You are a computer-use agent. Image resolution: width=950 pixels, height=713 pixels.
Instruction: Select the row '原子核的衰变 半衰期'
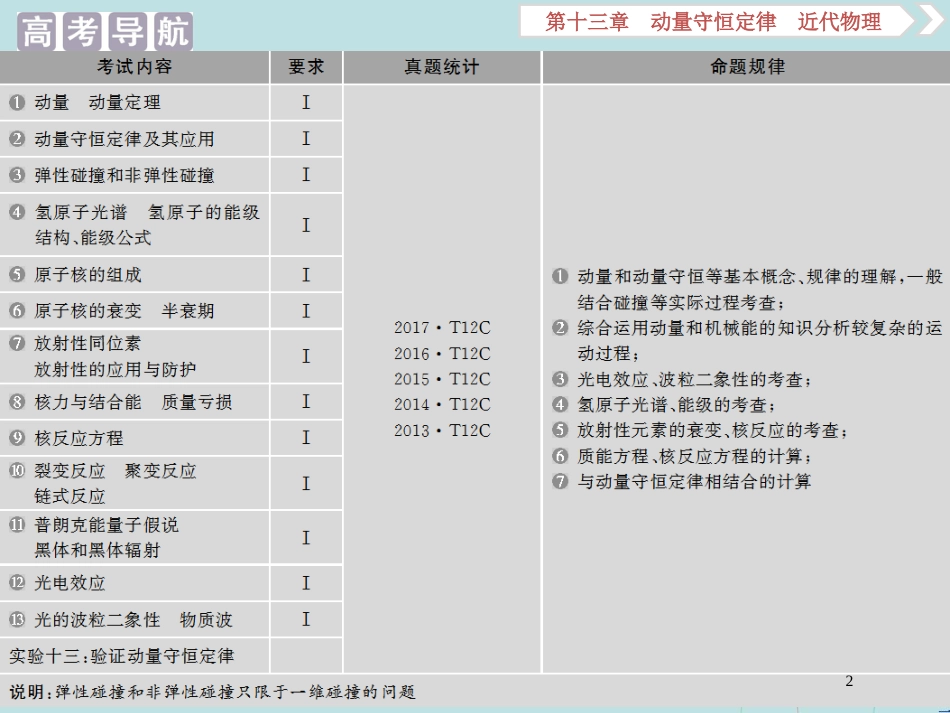click(135, 311)
